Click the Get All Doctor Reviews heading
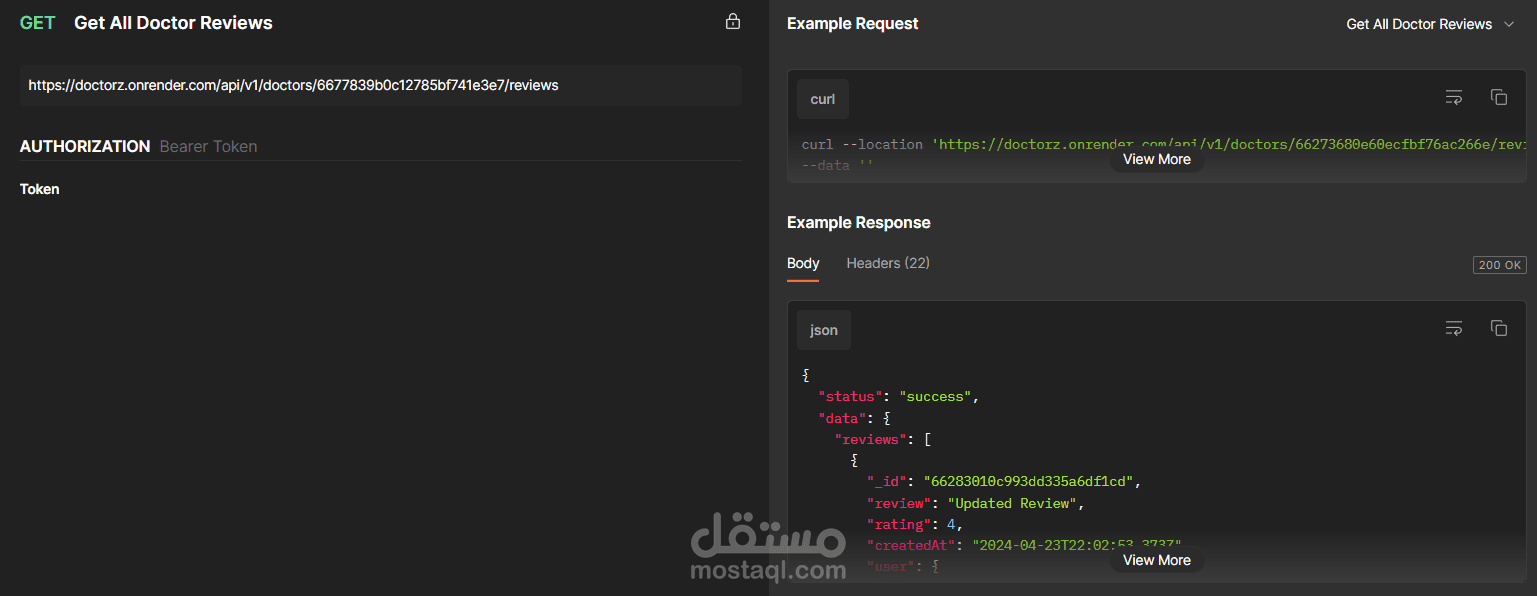This screenshot has width=1537, height=596. coord(173,23)
